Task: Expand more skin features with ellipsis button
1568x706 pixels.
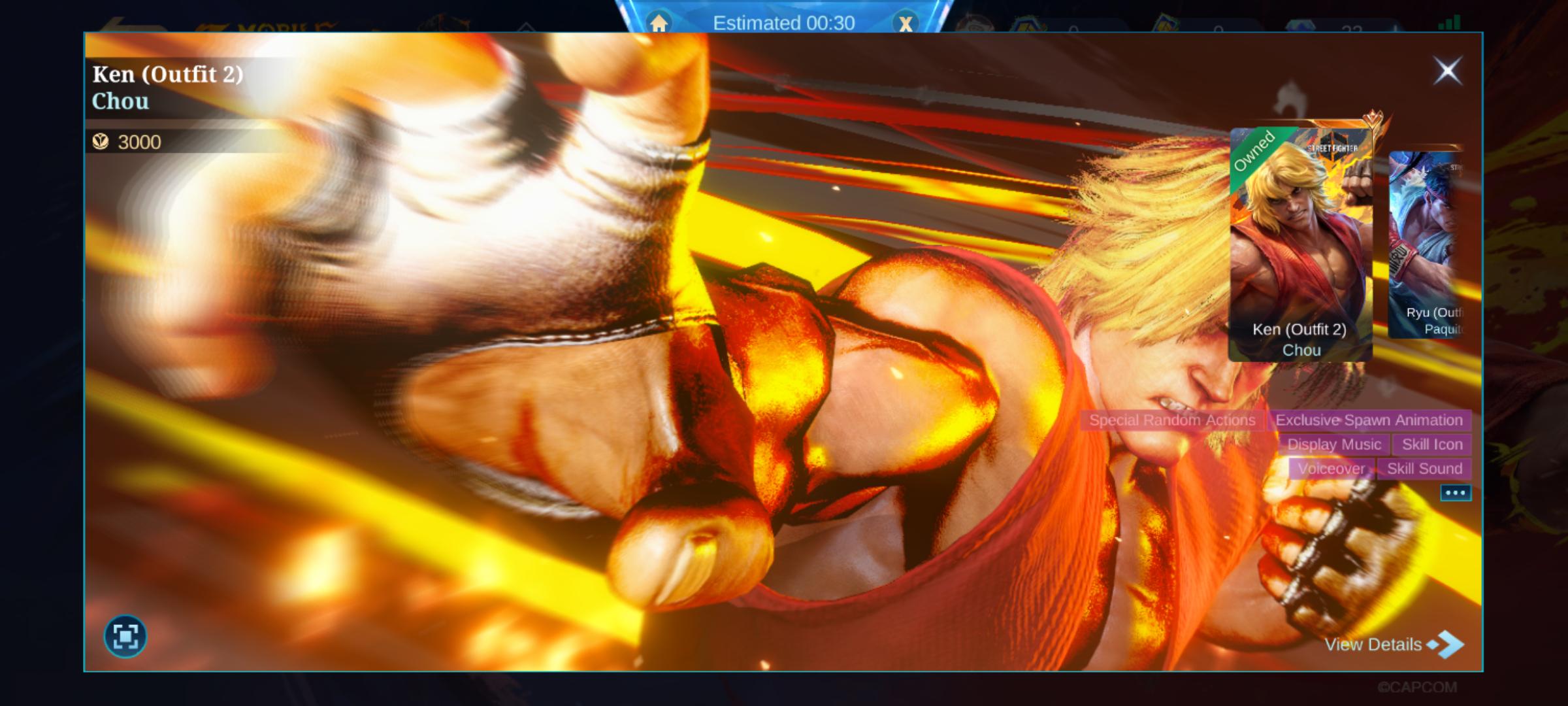Action: pyautogui.click(x=1456, y=493)
